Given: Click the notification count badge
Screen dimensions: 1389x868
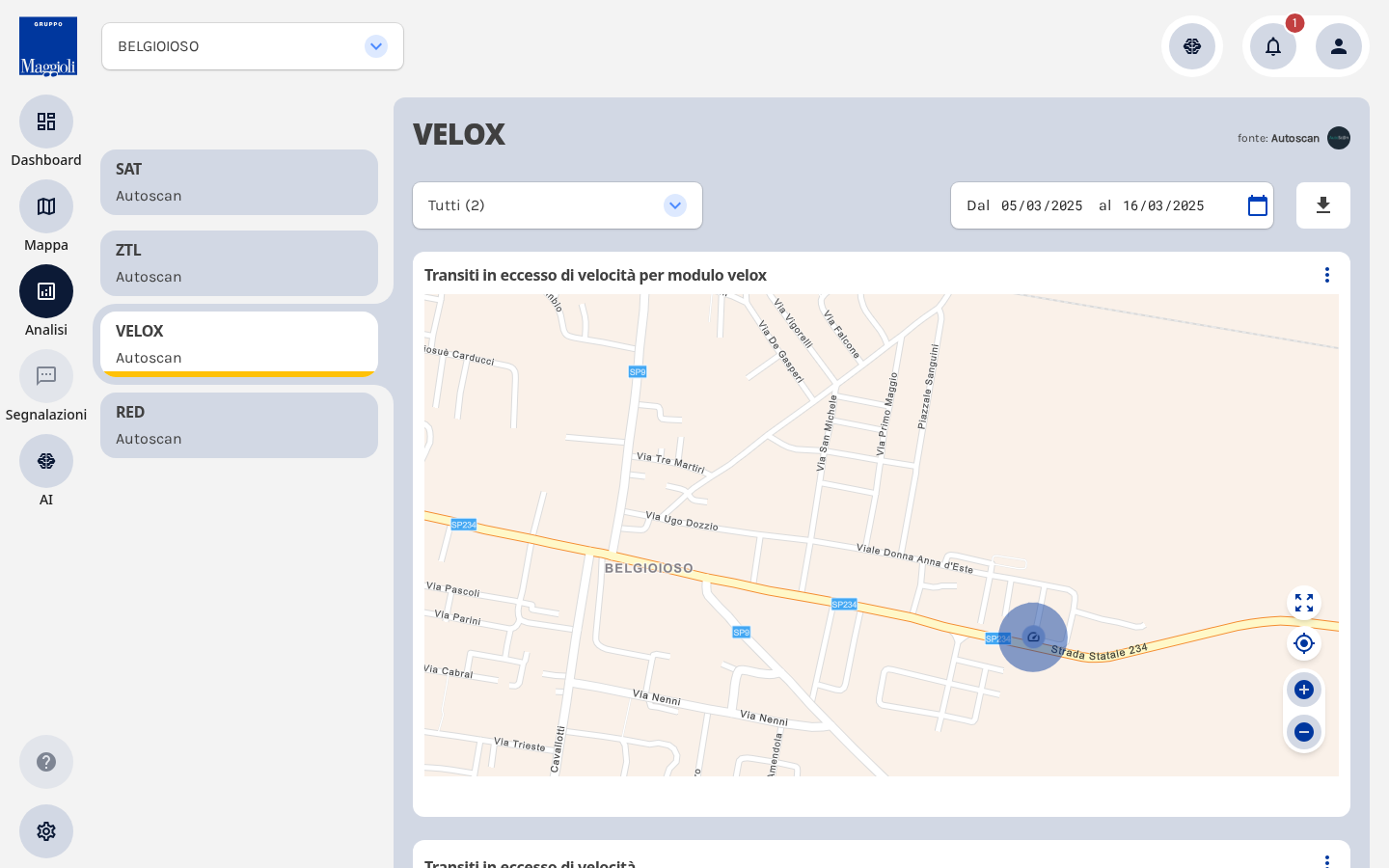Looking at the screenshot, I should (x=1294, y=23).
